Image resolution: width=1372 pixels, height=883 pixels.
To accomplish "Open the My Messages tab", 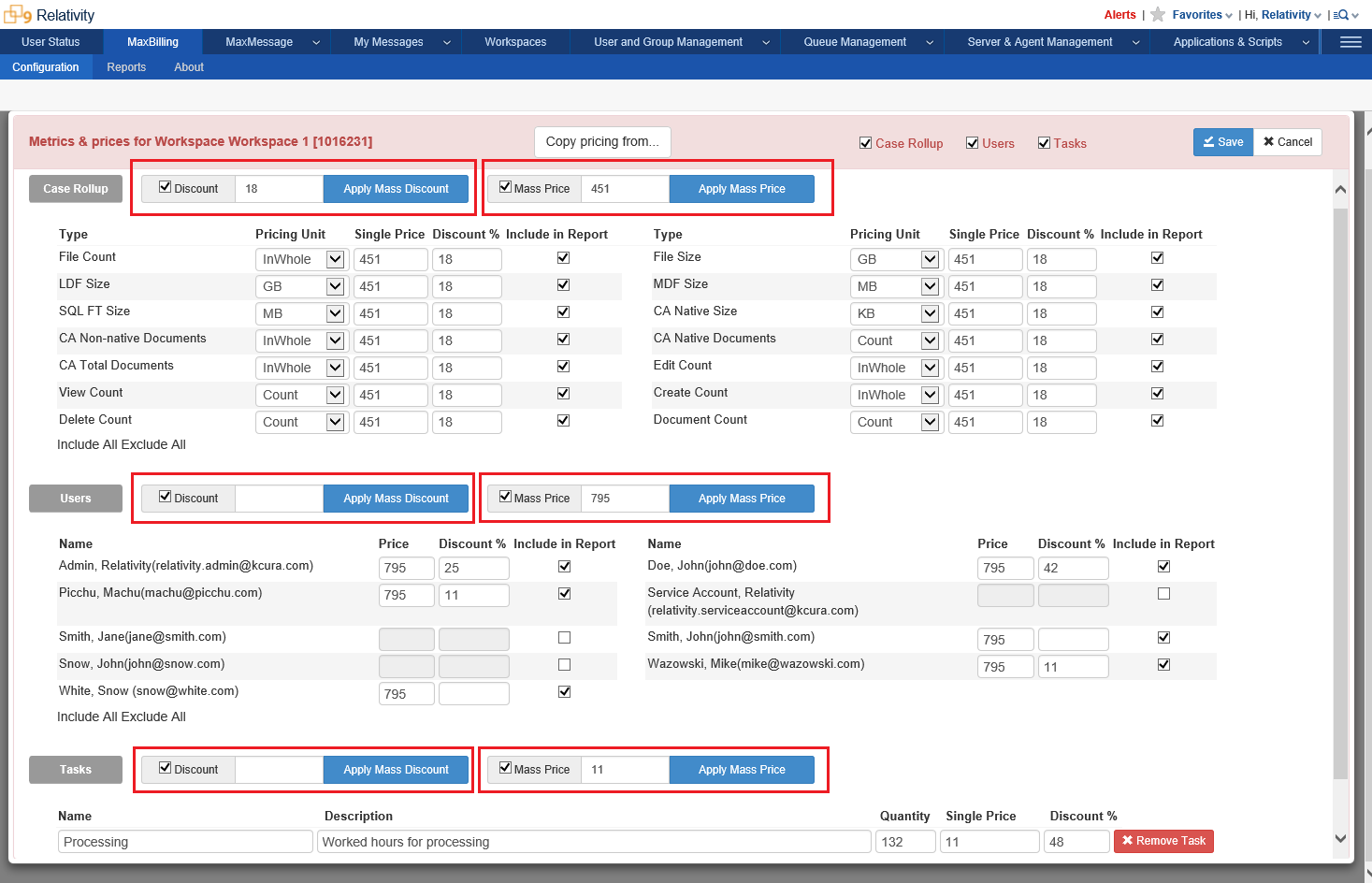I will point(388,42).
